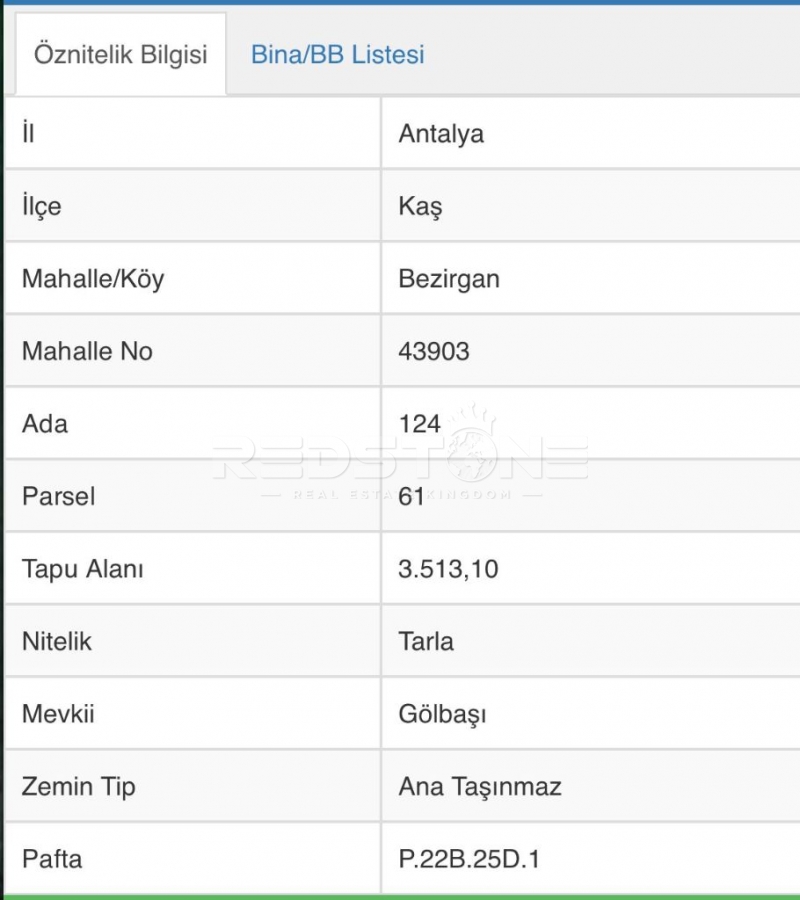Select the Pafta value P.22B.25D.1
Image resolution: width=800 pixels, height=900 pixels.
pyautogui.click(x=469, y=859)
